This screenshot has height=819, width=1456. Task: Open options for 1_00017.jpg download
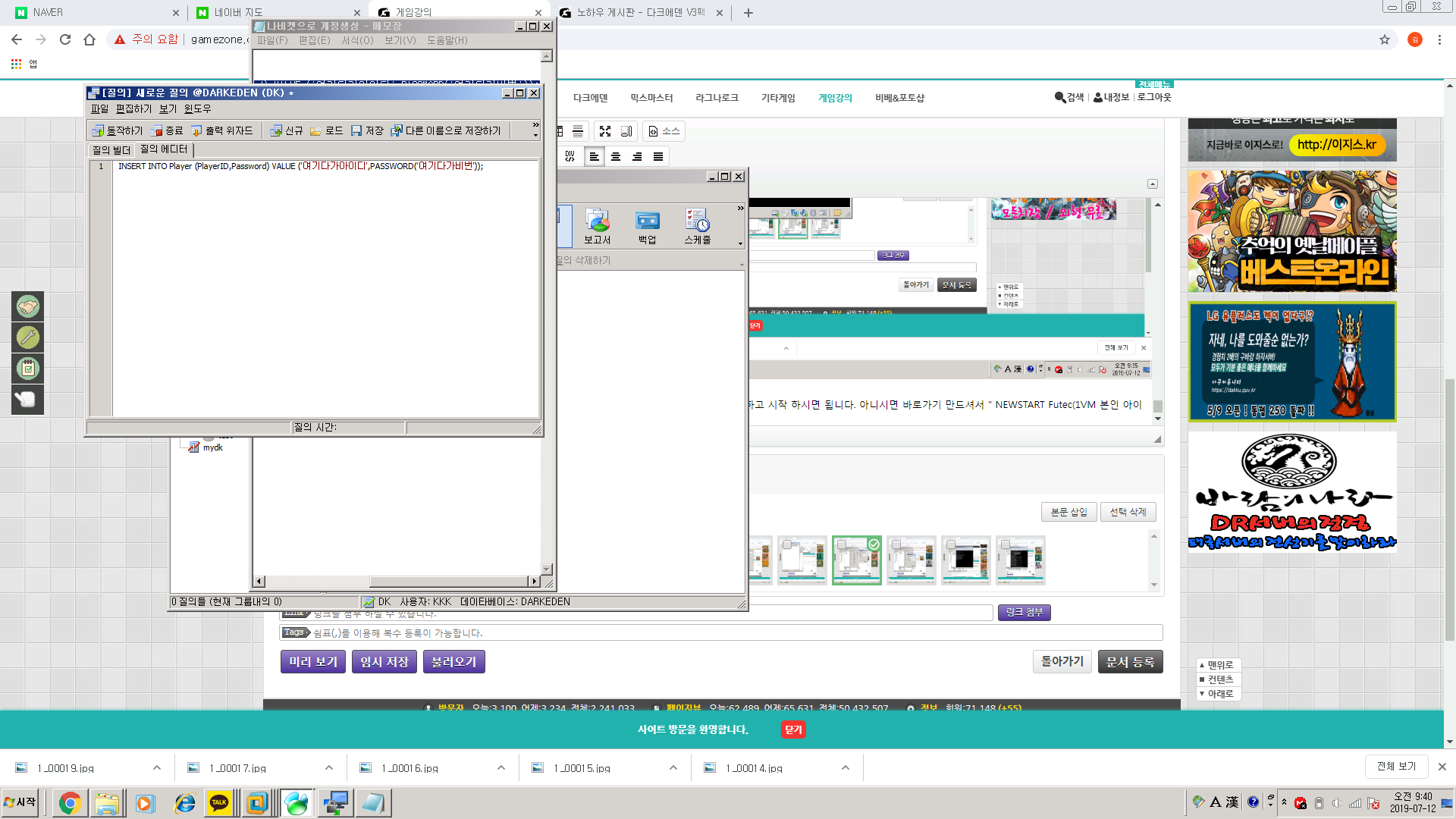[329, 767]
